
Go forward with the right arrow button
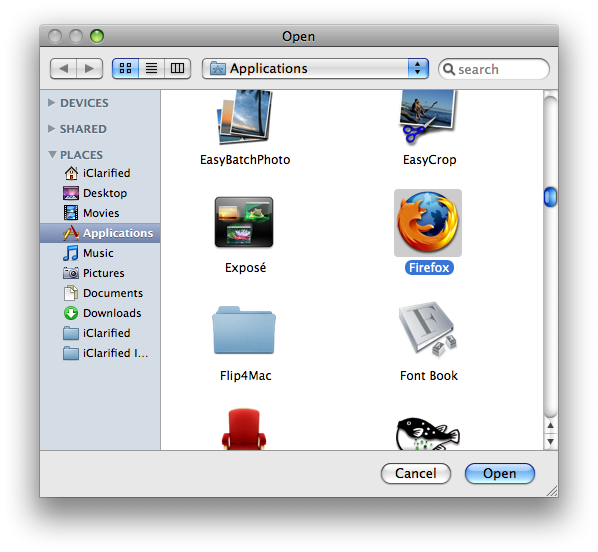click(90, 69)
